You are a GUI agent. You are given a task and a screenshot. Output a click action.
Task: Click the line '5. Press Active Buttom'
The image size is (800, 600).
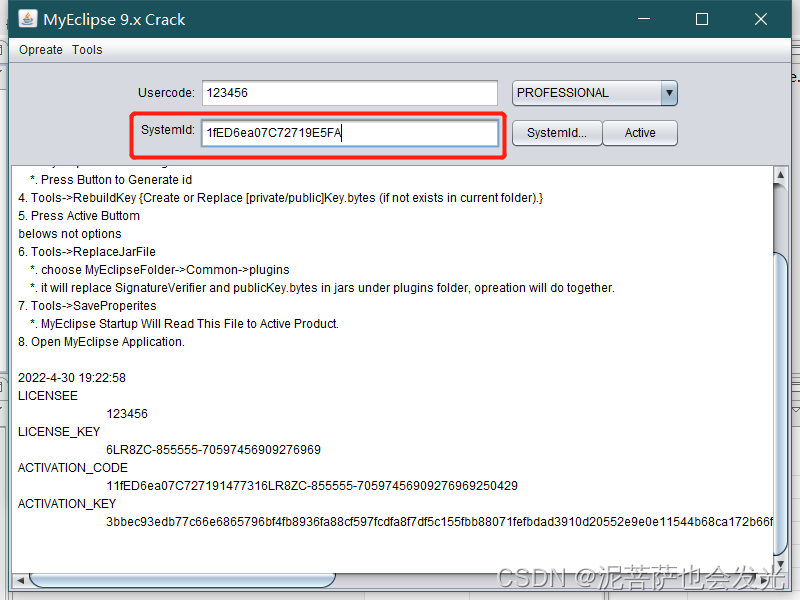[79, 216]
